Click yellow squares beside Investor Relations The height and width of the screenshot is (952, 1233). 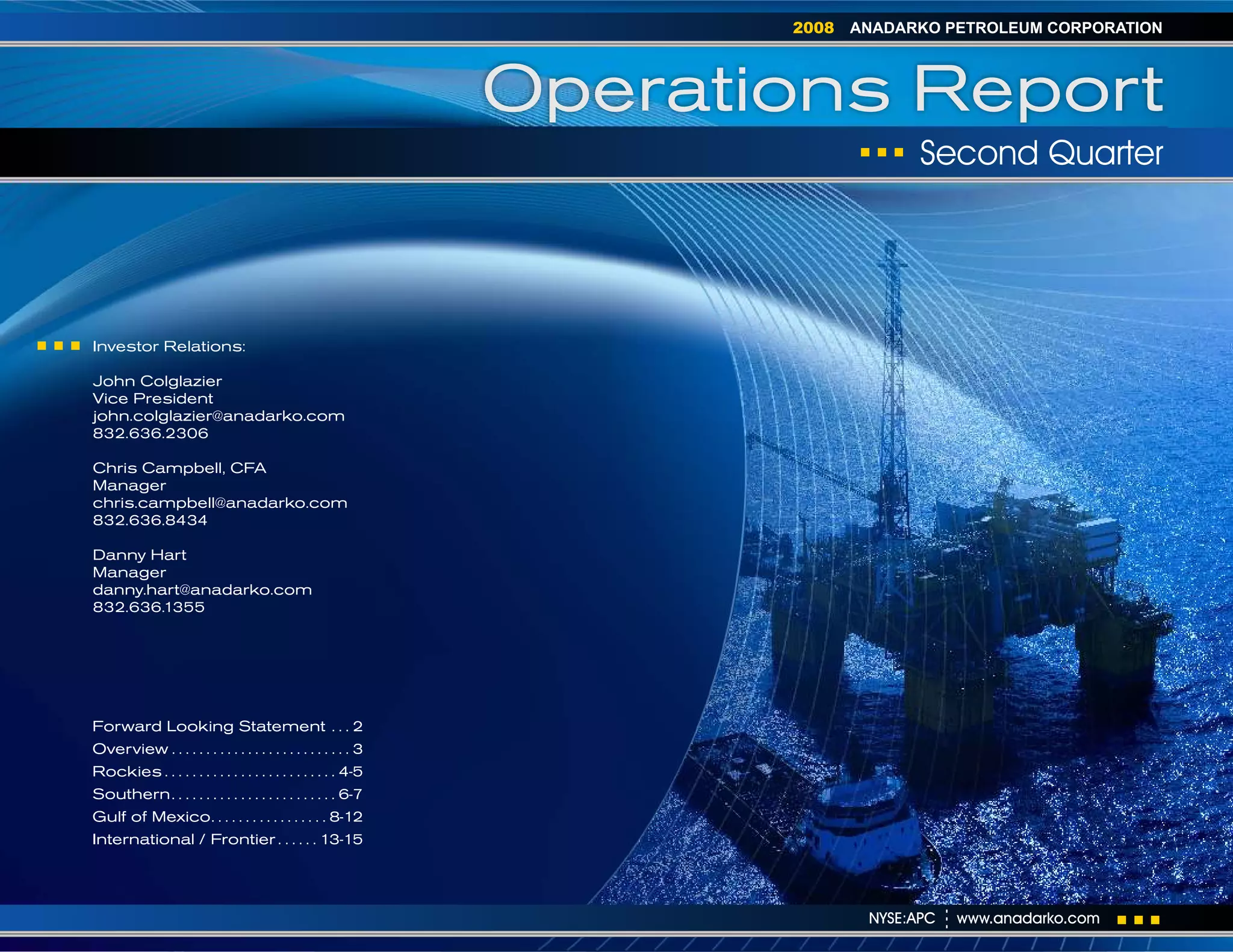(58, 345)
